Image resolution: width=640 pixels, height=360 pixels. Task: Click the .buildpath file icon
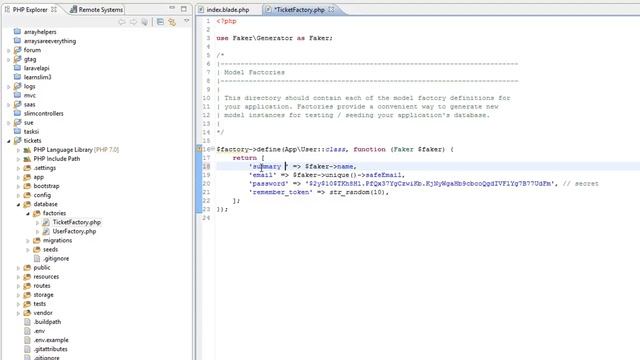[27, 322]
